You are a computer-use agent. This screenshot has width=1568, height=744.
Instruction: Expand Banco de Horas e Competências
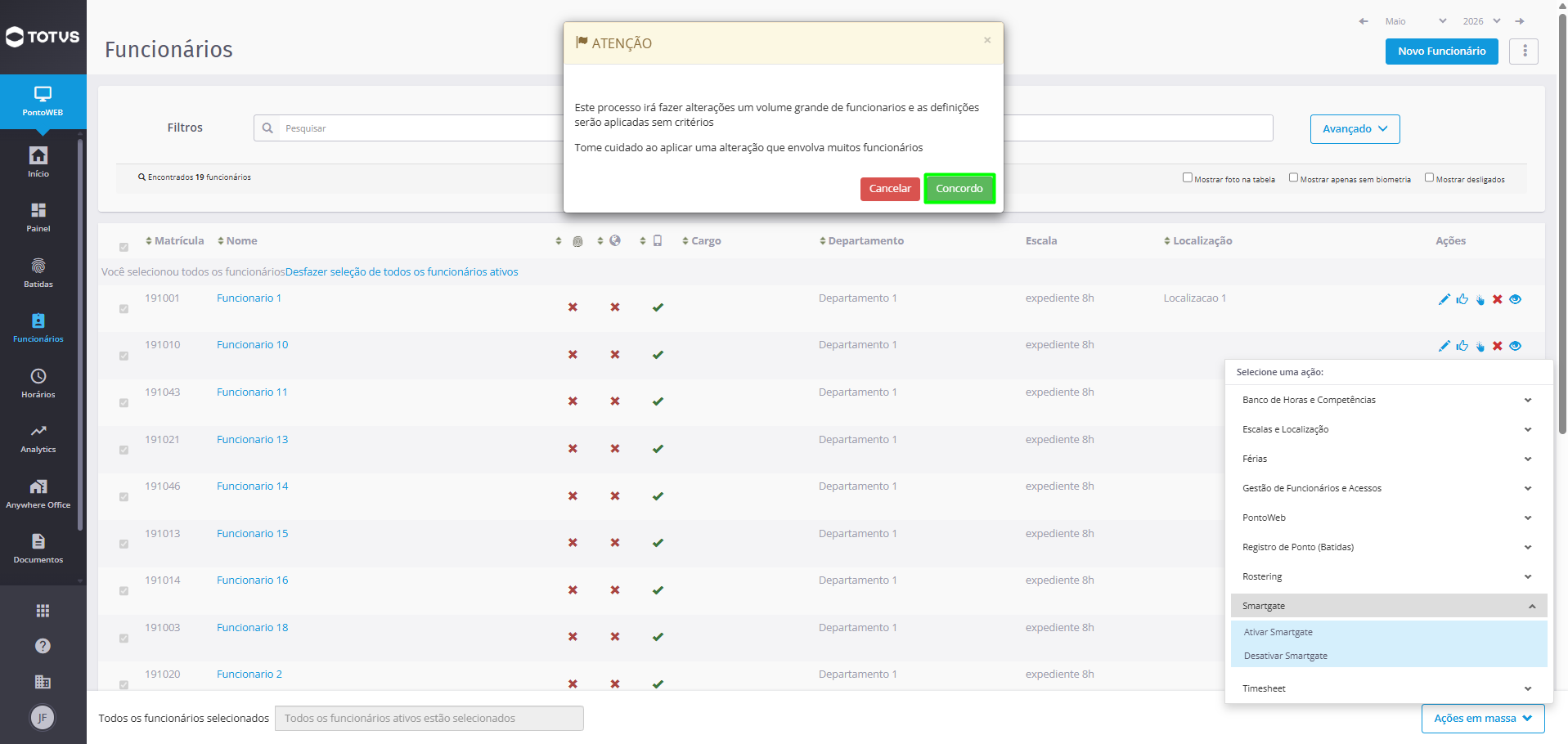tap(1388, 400)
